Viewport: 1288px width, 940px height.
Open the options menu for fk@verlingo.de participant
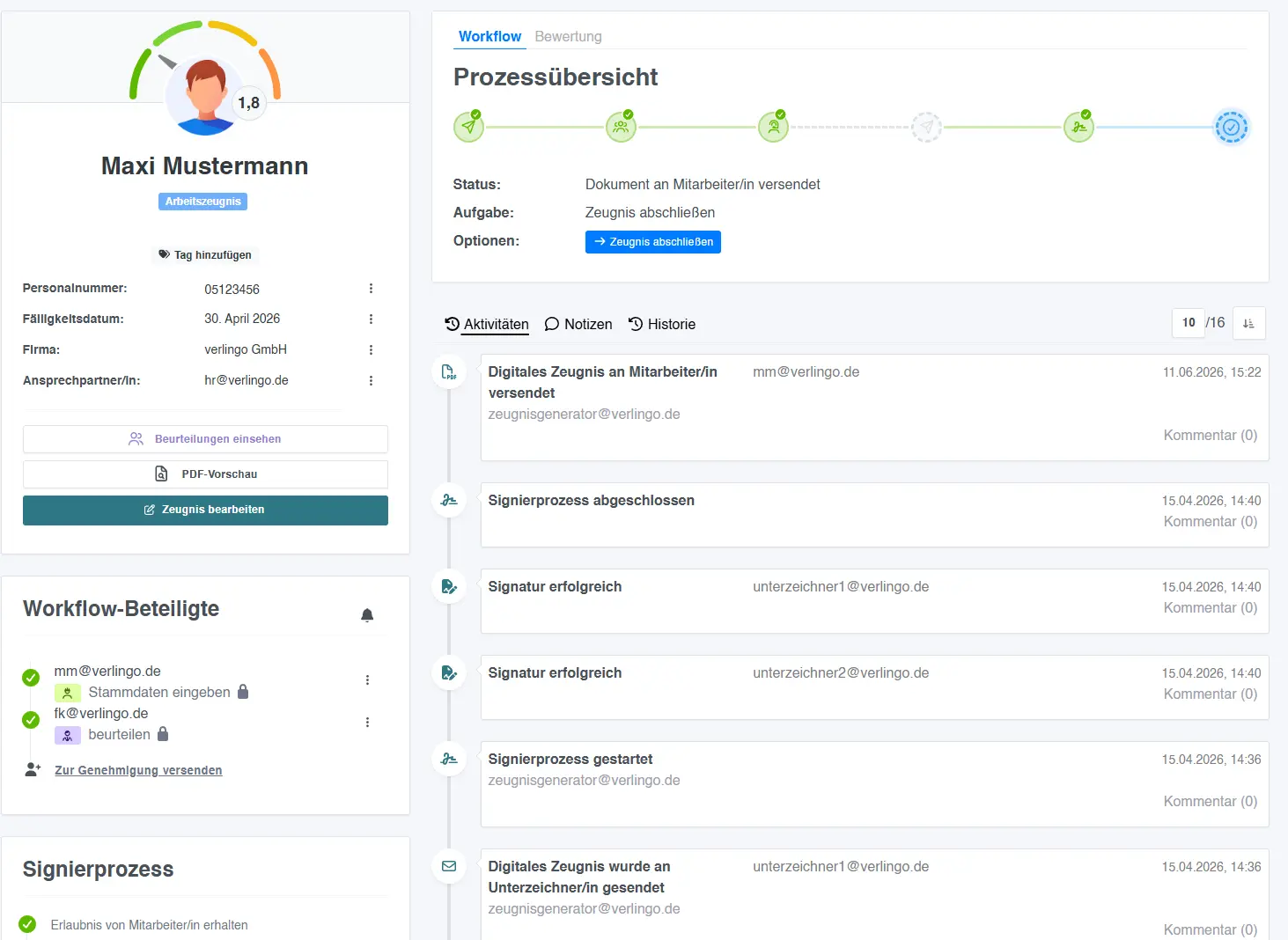(367, 723)
